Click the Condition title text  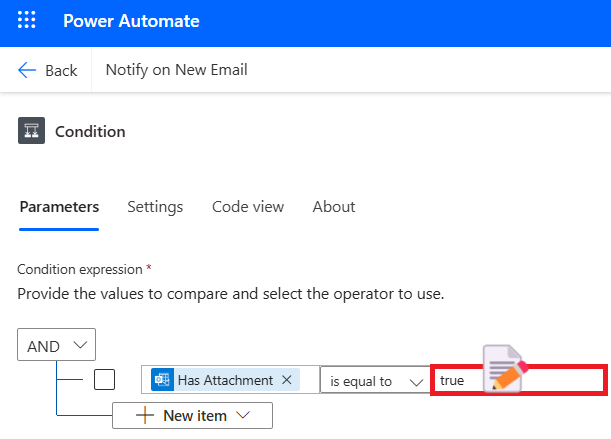90,132
